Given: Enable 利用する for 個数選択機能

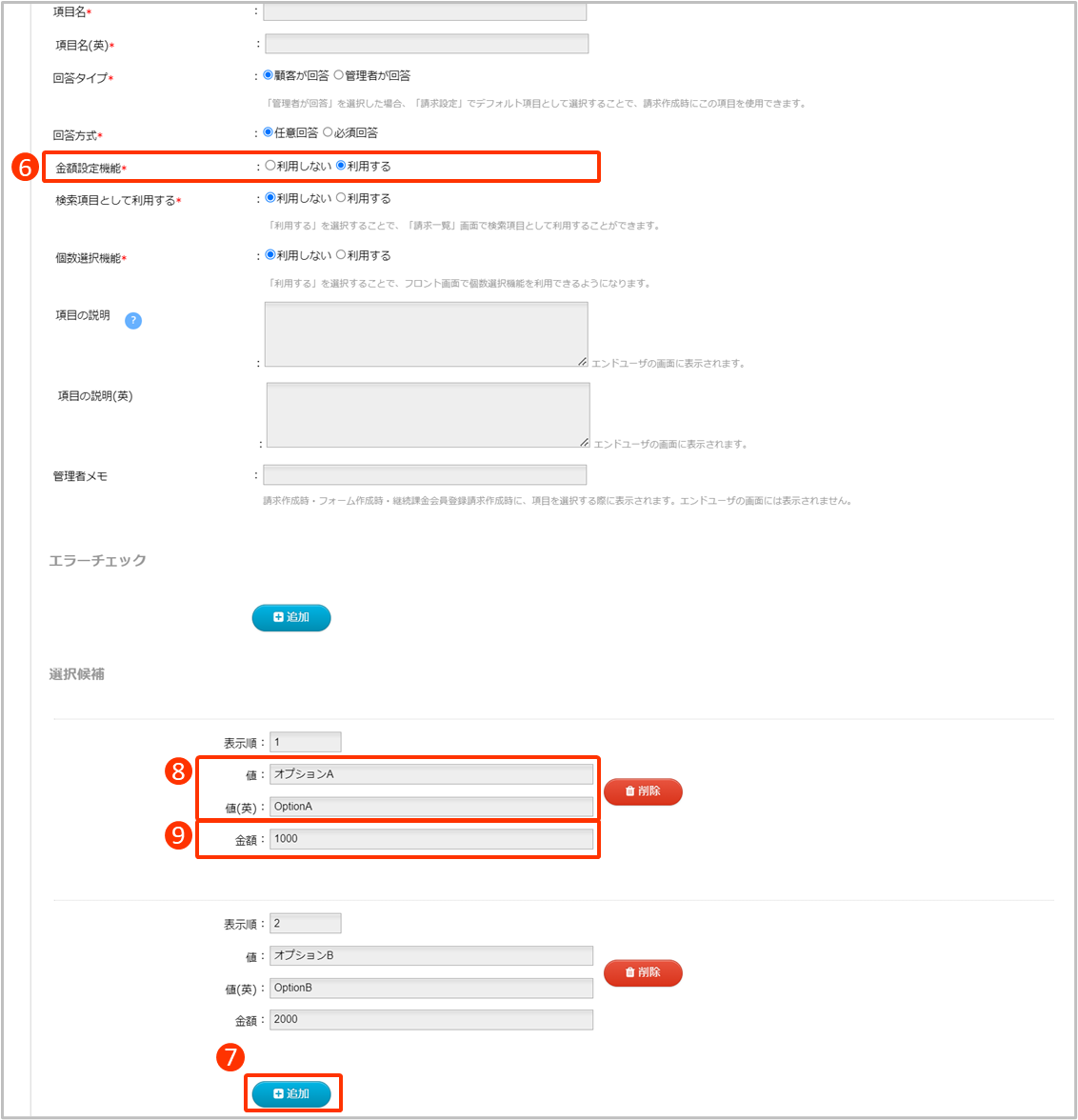Looking at the screenshot, I should click(341, 256).
